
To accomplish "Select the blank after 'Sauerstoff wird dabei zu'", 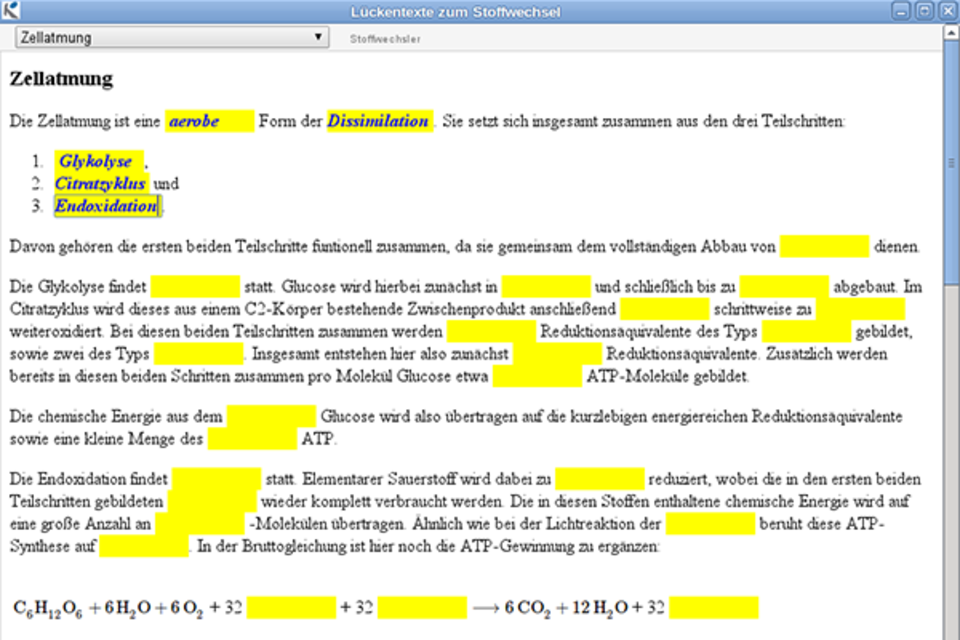I will pos(600,479).
